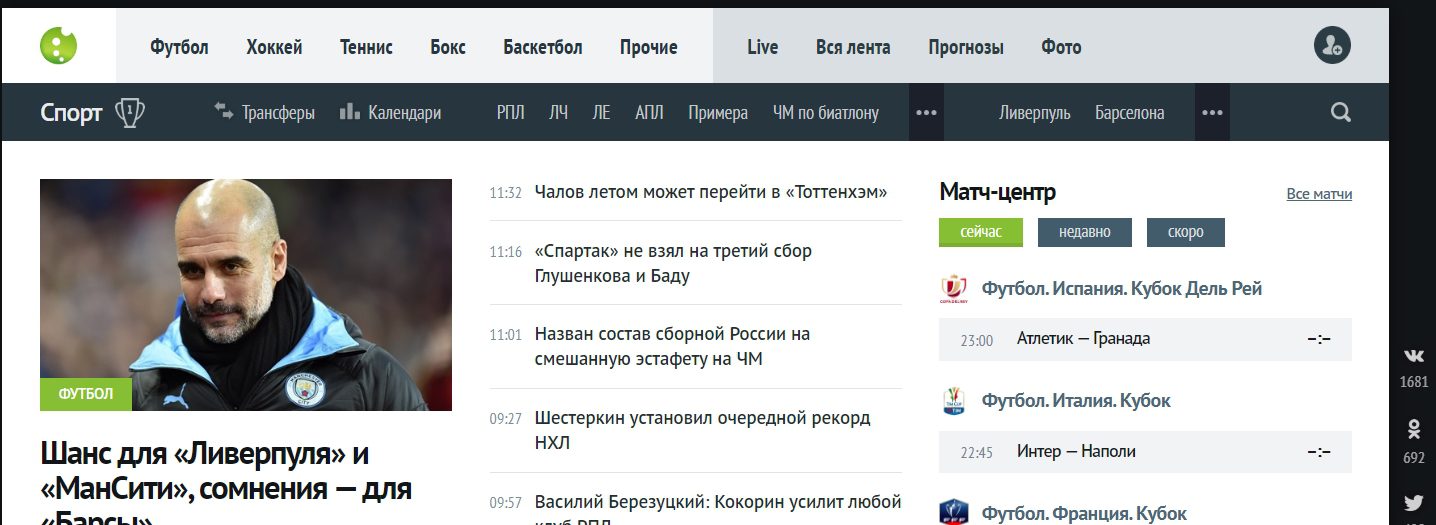Open the Бокс section
The width and height of the screenshot is (1436, 525).
[448, 47]
